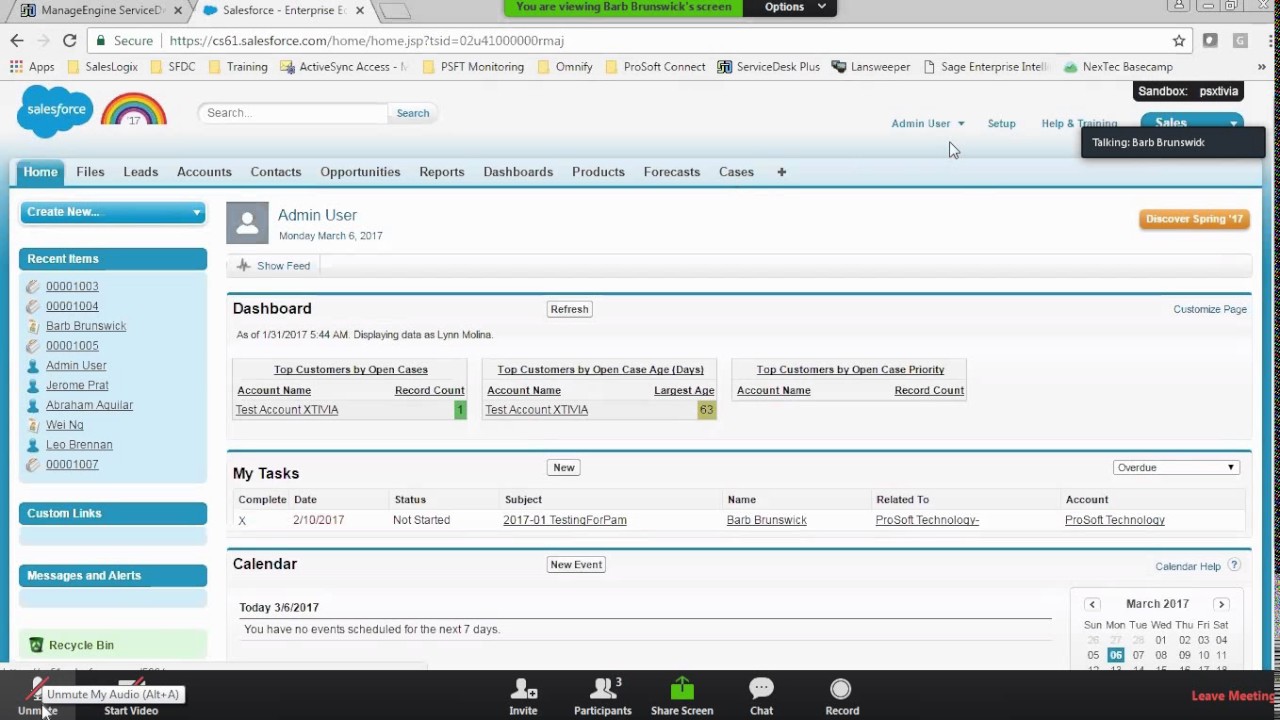Open the SalesLogix bookmark folder
The image size is (1280, 720).
102,67
